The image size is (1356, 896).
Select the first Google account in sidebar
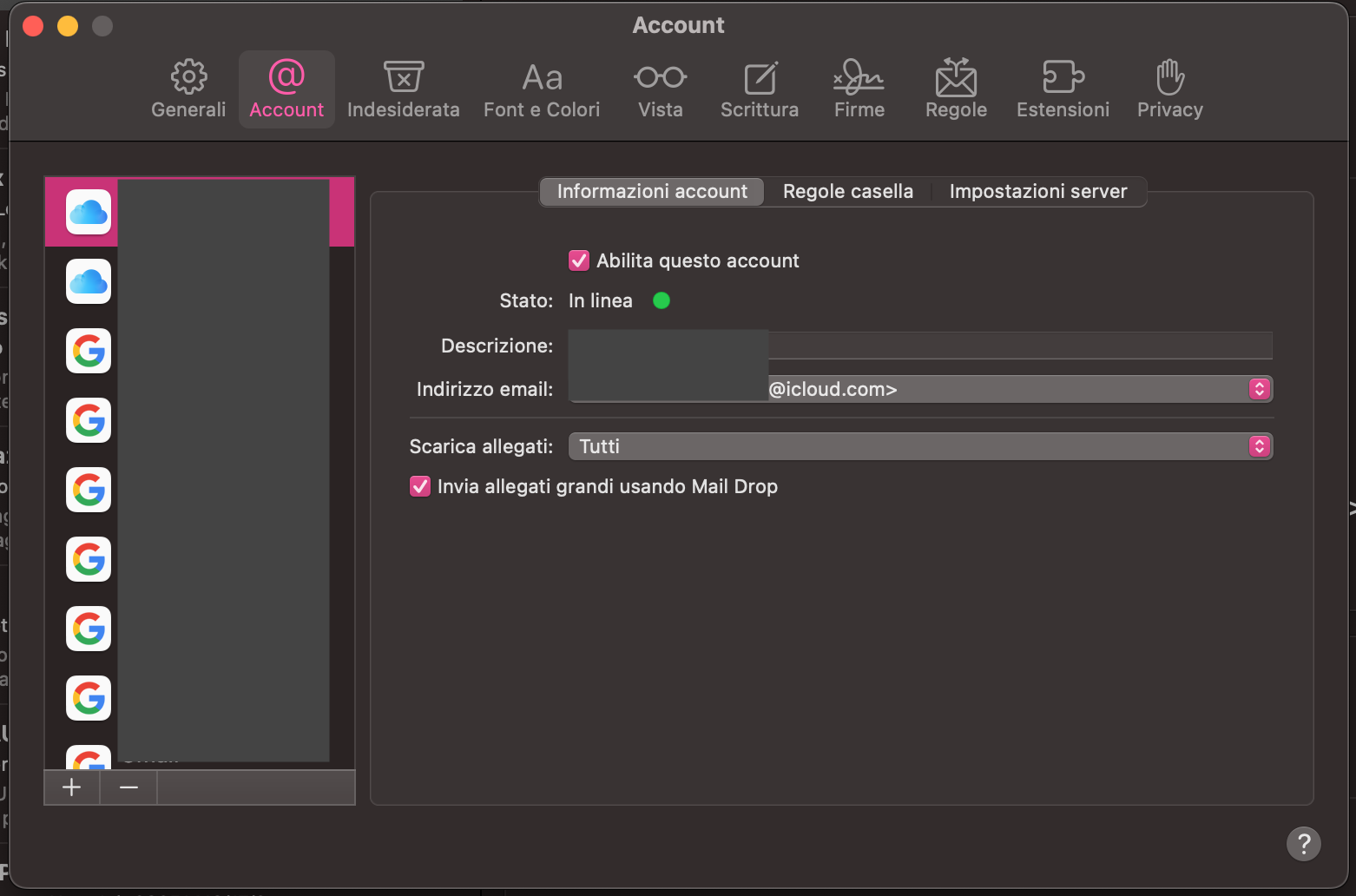point(89,351)
